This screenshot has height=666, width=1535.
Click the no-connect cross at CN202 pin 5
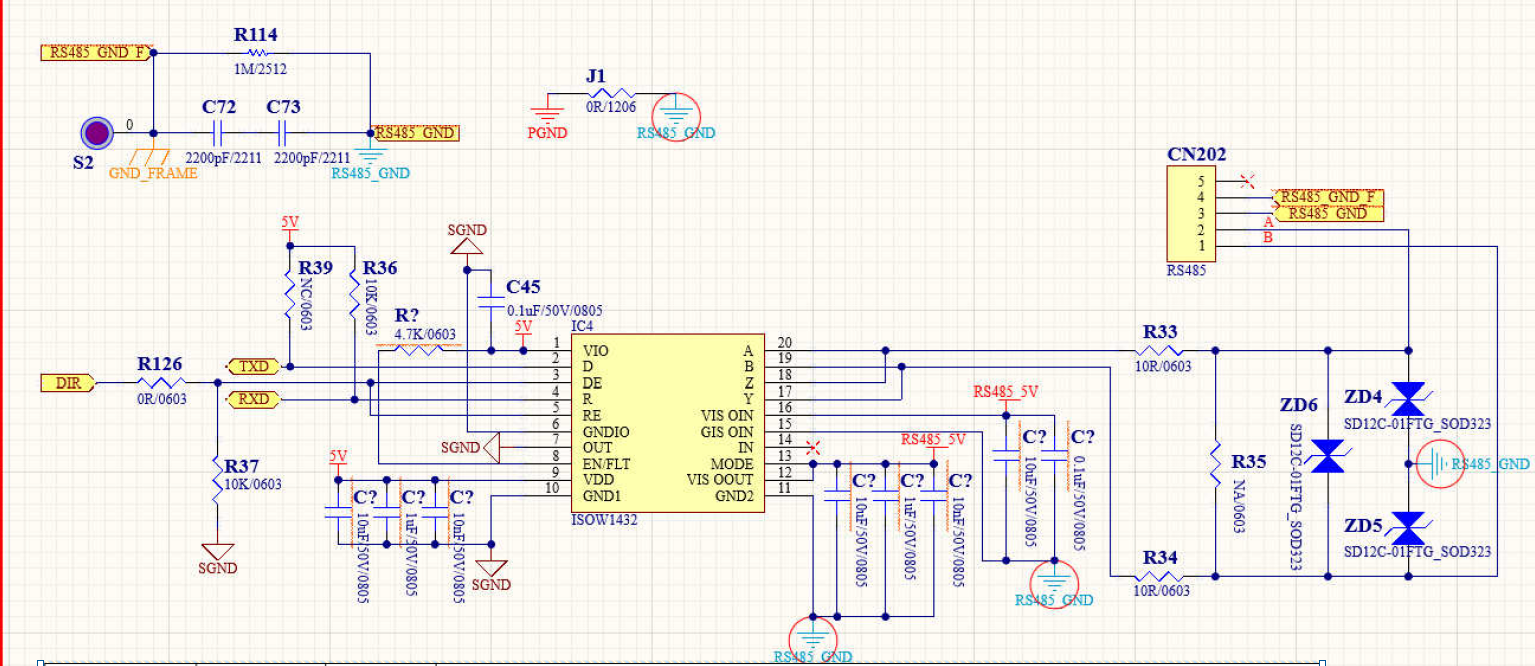(1246, 181)
